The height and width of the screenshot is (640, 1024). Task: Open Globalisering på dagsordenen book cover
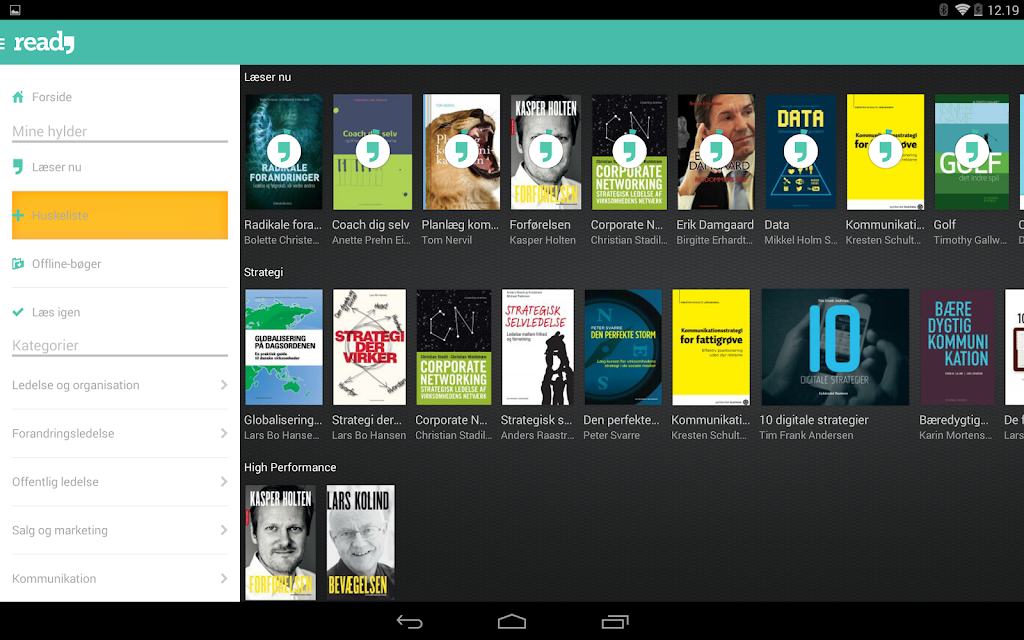pyautogui.click(x=284, y=347)
